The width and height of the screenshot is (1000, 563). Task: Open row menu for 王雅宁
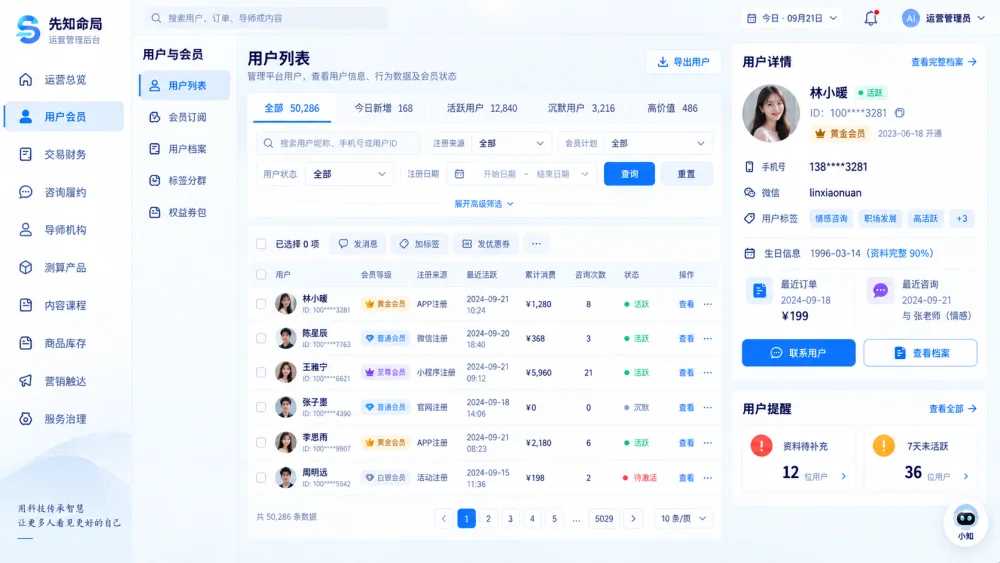(707, 372)
